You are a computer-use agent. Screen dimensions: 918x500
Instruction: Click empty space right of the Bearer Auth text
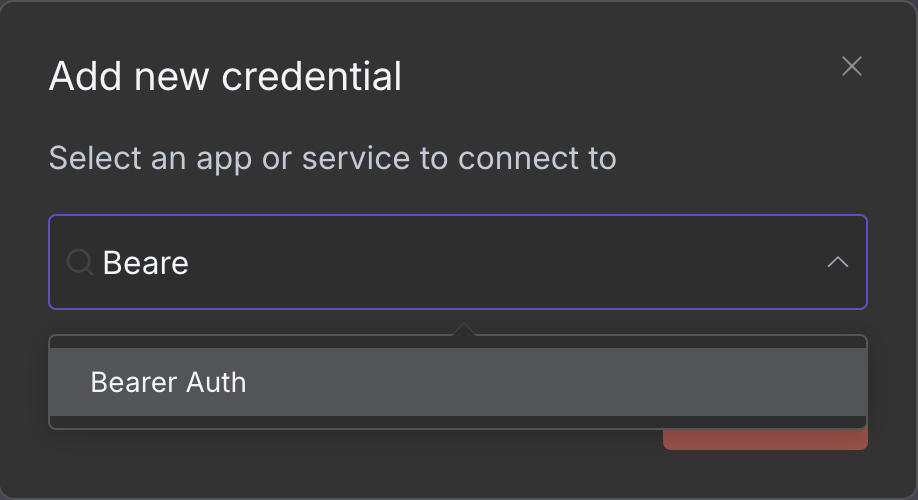click(x=550, y=382)
